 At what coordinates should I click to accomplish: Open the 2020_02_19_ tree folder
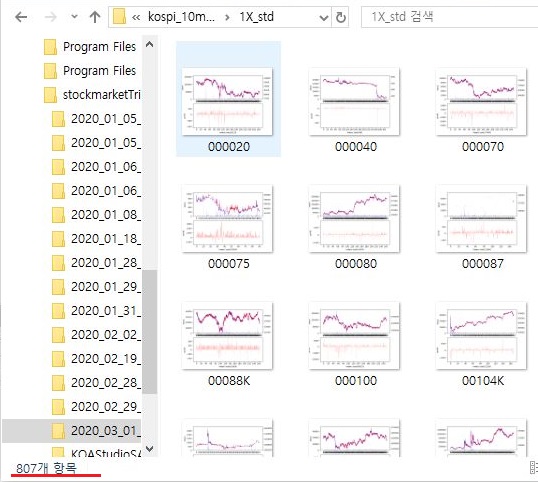(96, 359)
